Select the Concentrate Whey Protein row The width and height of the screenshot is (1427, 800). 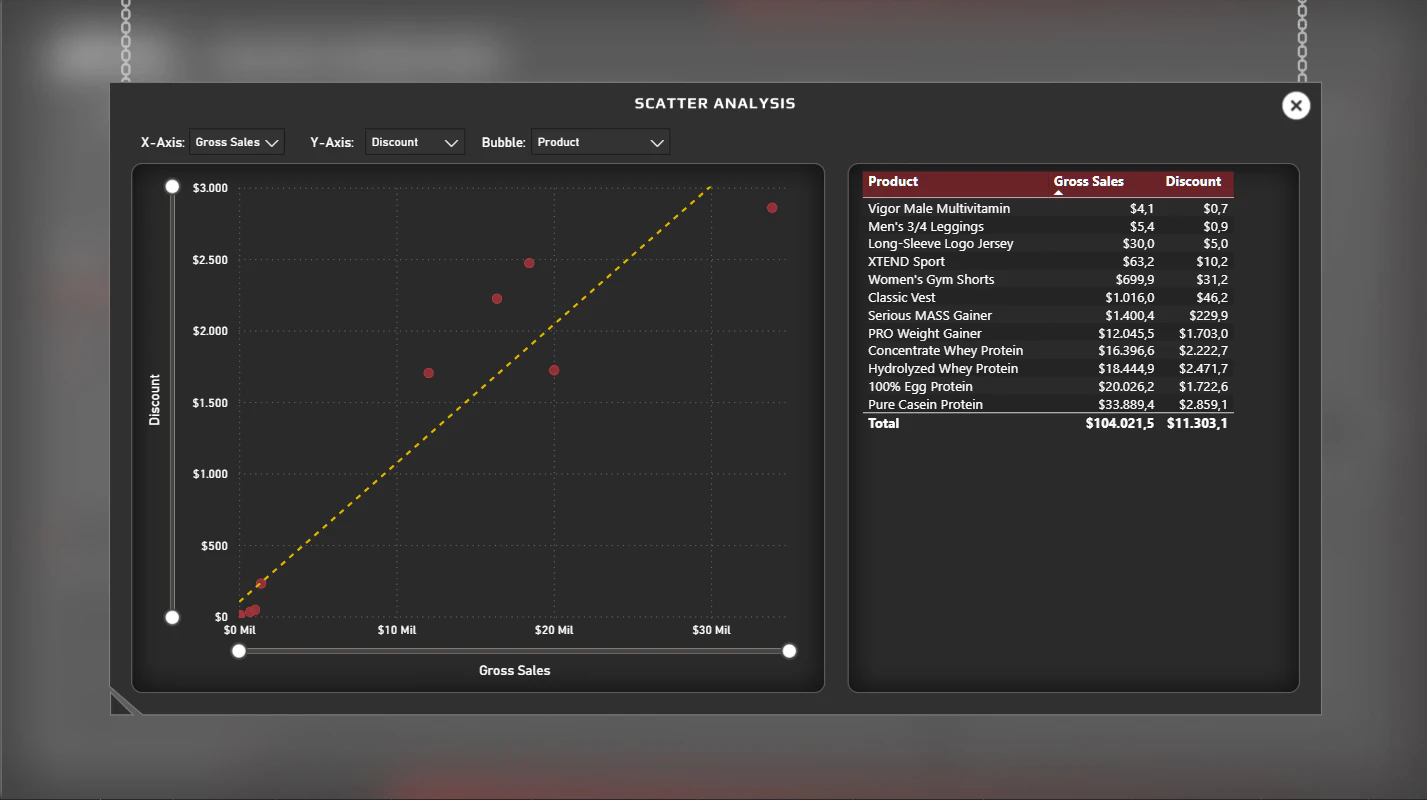pos(1048,351)
